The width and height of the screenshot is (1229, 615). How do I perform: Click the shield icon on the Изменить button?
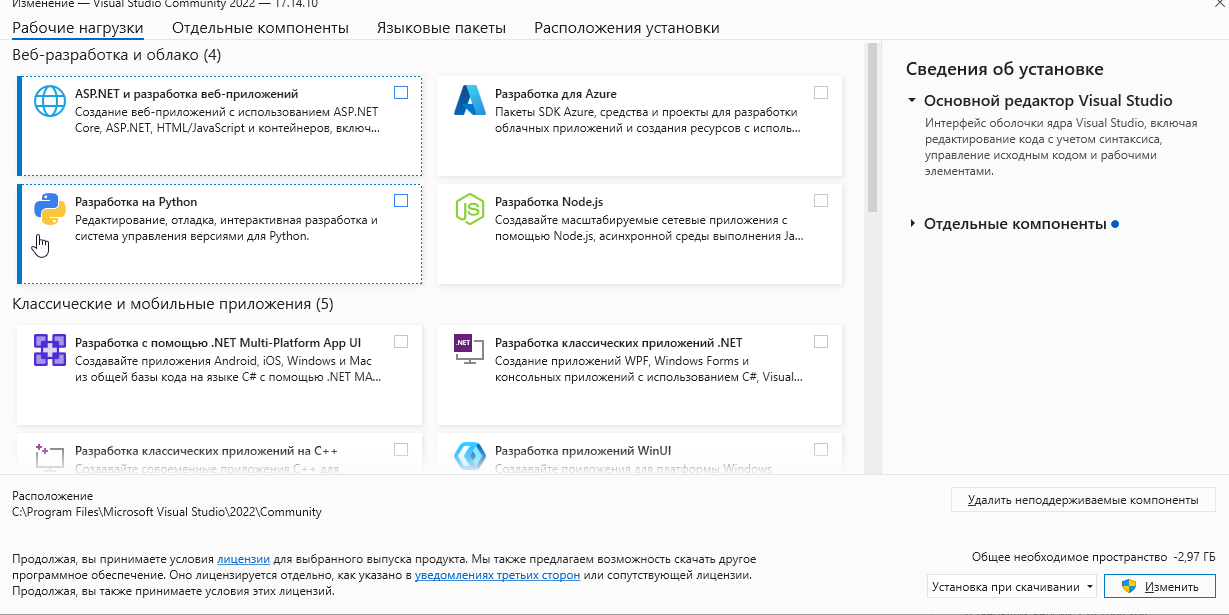(x=1129, y=586)
